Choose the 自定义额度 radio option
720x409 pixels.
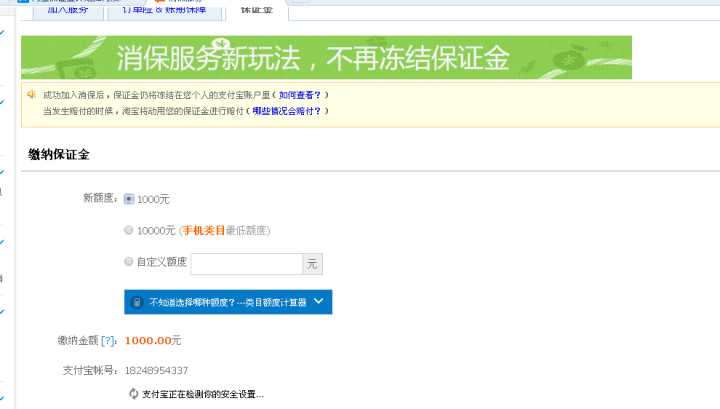(x=129, y=261)
